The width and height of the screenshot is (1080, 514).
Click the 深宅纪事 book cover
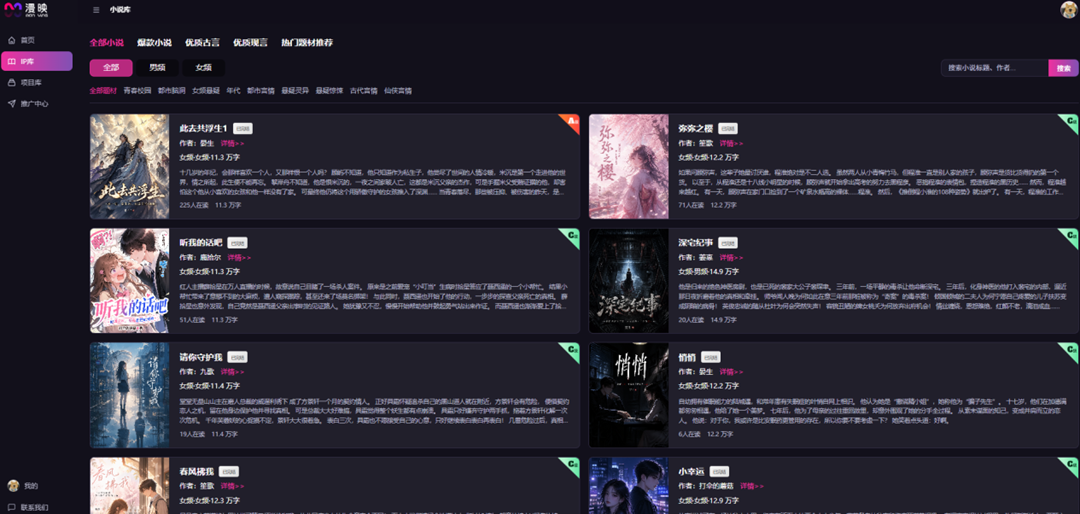(x=629, y=281)
